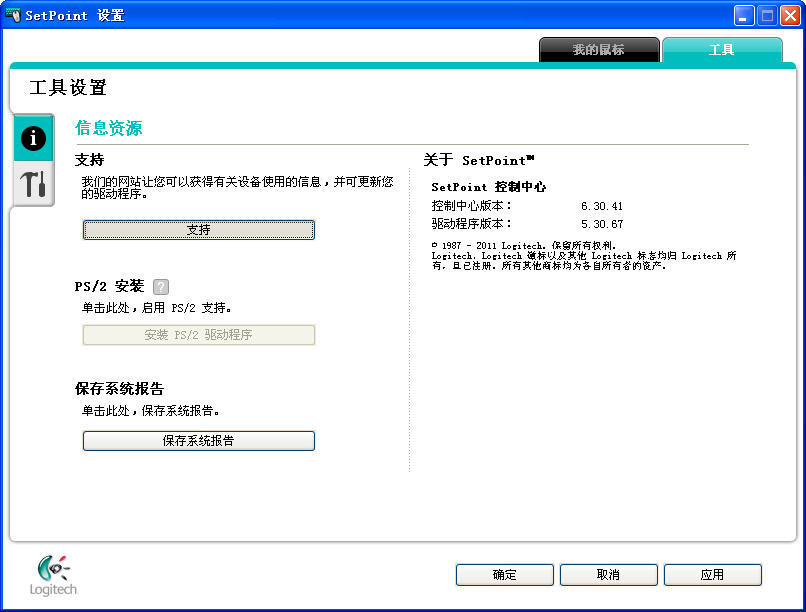Viewport: 806px width, 612px height.
Task: Switch to the 我的鼠标 tab
Action: coord(599,50)
